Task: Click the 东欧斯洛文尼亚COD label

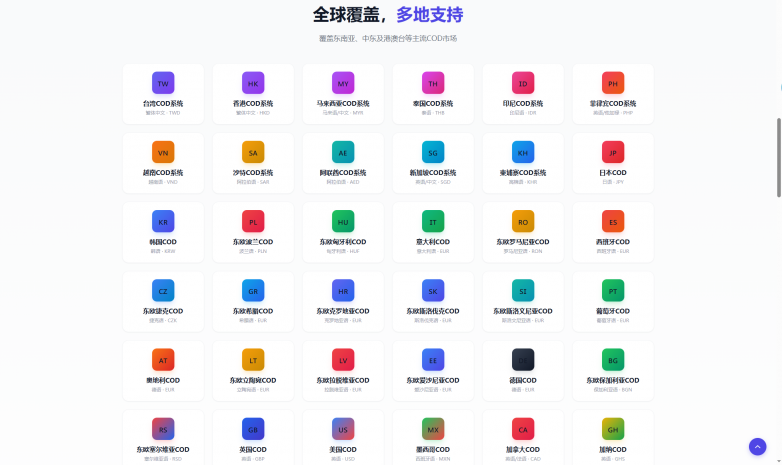Action: 523,311
